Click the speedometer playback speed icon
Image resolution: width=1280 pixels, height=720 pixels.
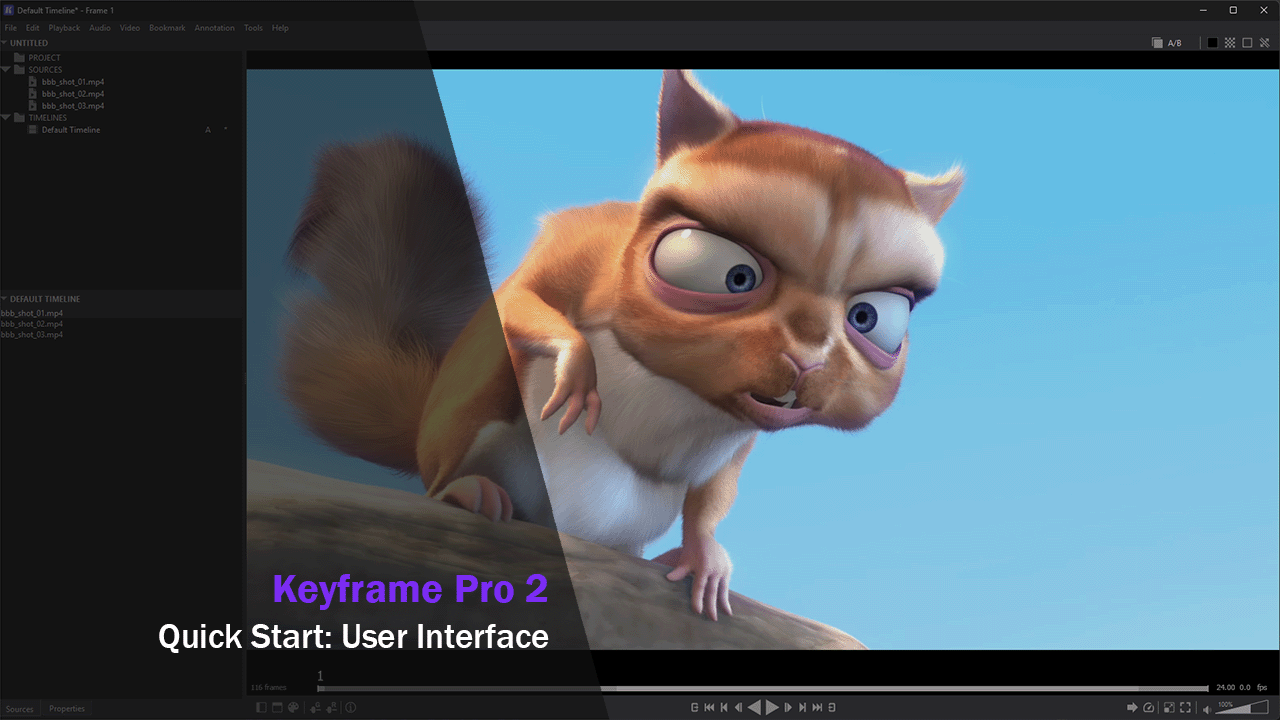coord(1148,708)
